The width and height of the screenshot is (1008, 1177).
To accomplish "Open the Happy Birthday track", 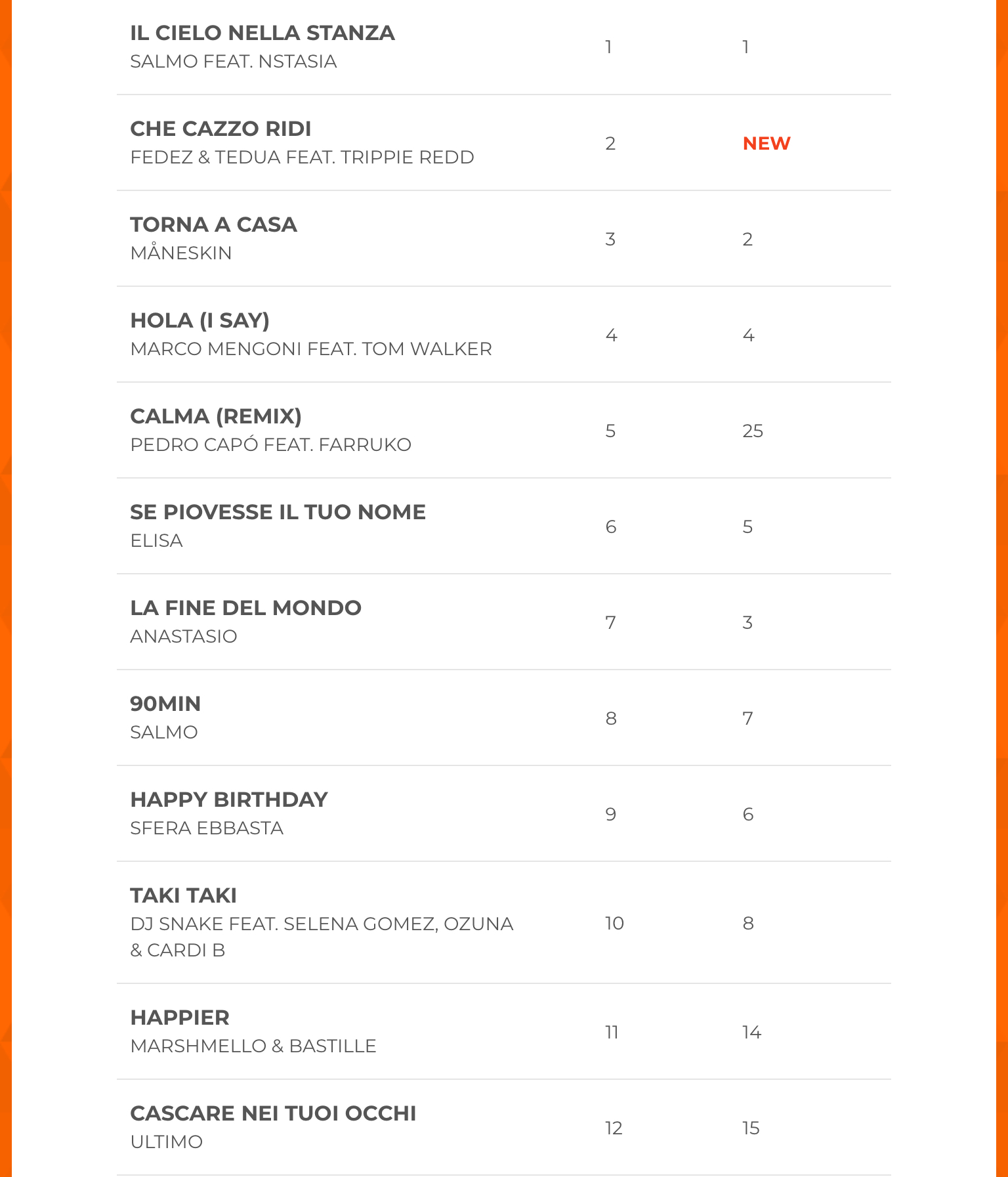I will pos(228,800).
